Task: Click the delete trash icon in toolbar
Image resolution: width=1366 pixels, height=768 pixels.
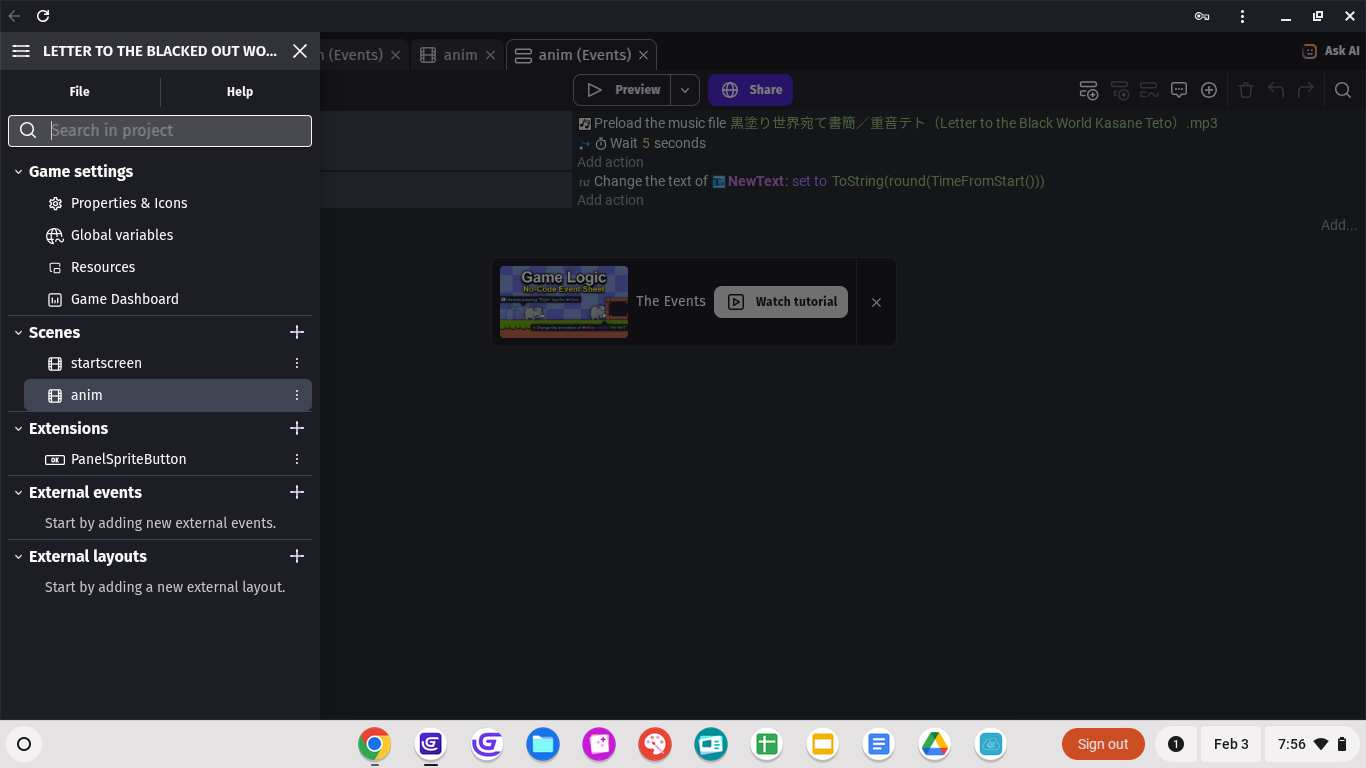Action: tap(1246, 90)
